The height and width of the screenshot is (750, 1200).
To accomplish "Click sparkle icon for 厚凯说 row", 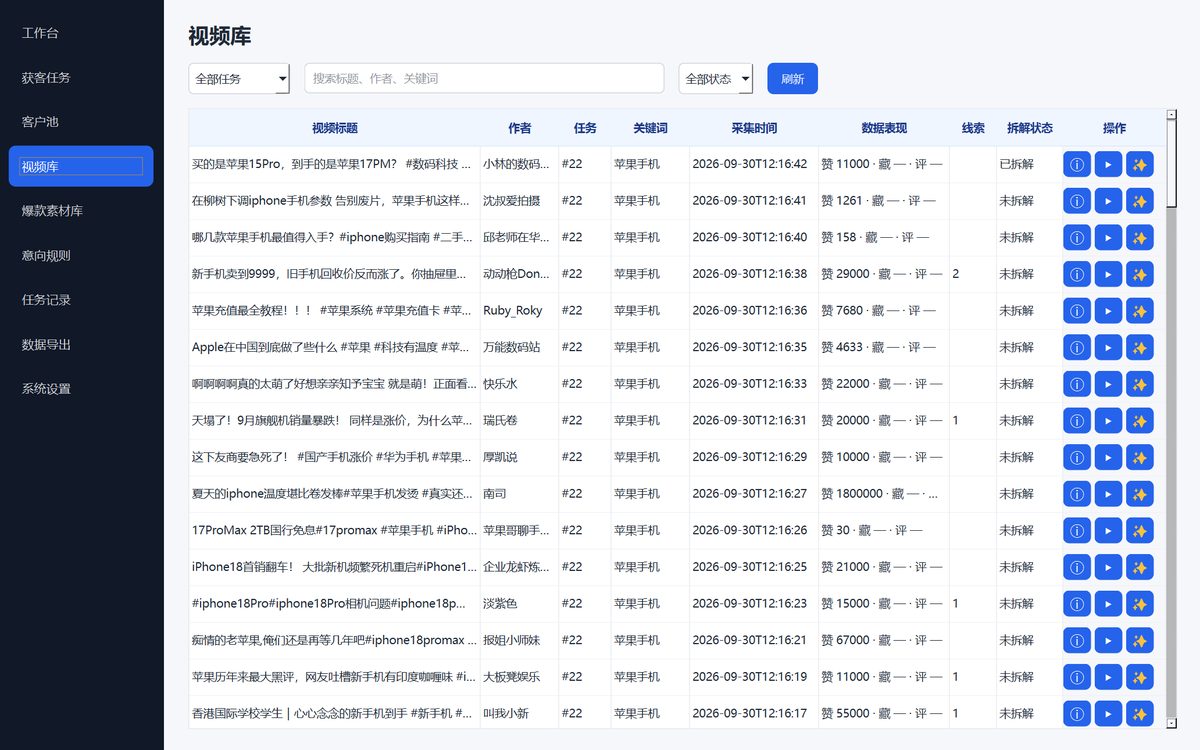I will pyautogui.click(x=1139, y=457).
